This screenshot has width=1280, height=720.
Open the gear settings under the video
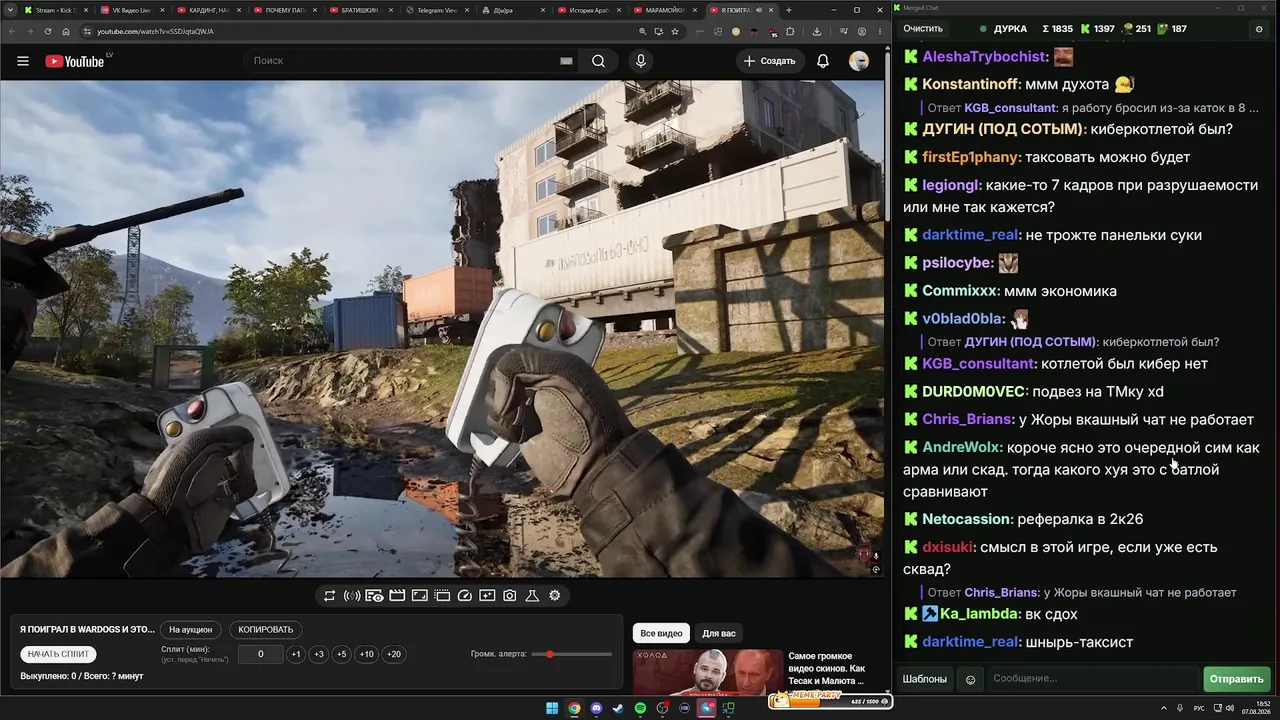tap(555, 596)
